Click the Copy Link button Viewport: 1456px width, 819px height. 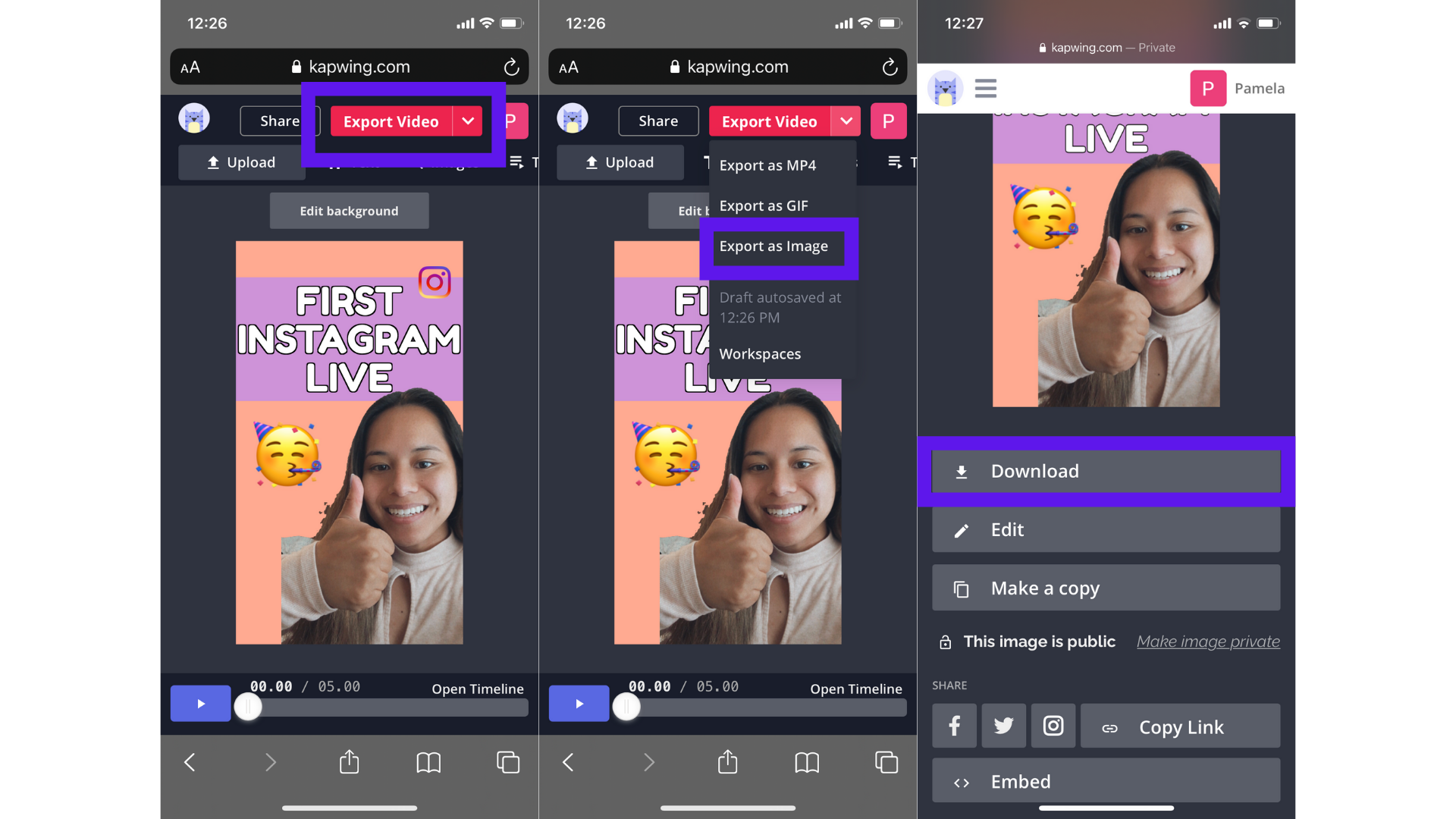[x=1180, y=726]
